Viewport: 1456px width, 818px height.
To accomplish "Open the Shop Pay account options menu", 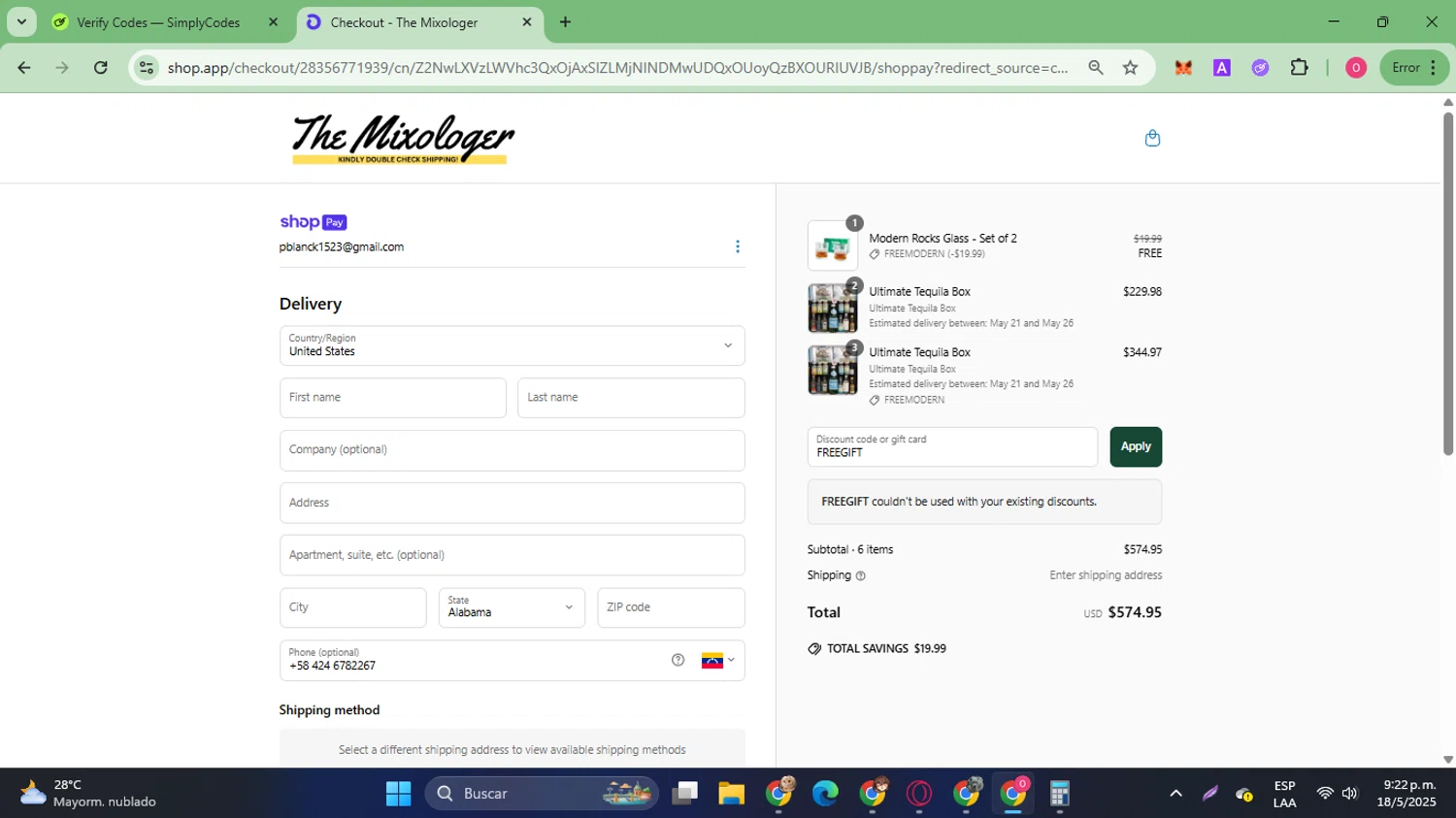I will 738,246.
